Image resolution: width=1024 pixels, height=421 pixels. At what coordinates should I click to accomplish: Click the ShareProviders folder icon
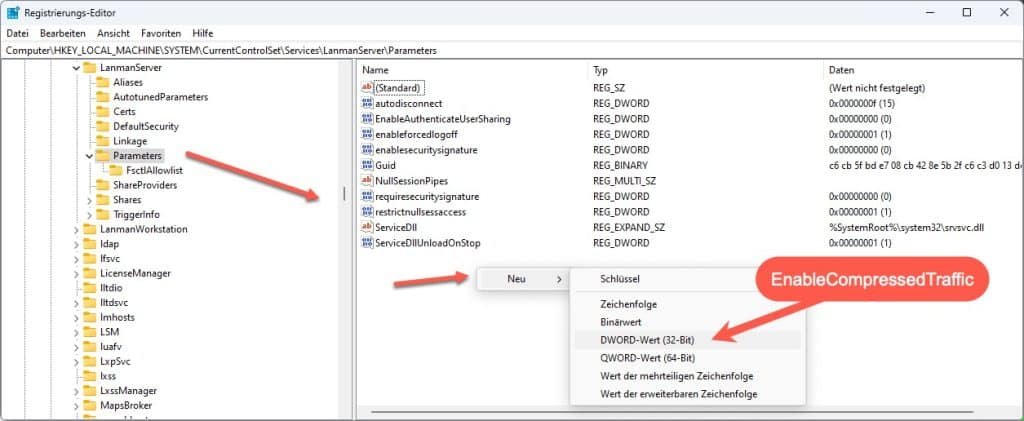point(103,185)
